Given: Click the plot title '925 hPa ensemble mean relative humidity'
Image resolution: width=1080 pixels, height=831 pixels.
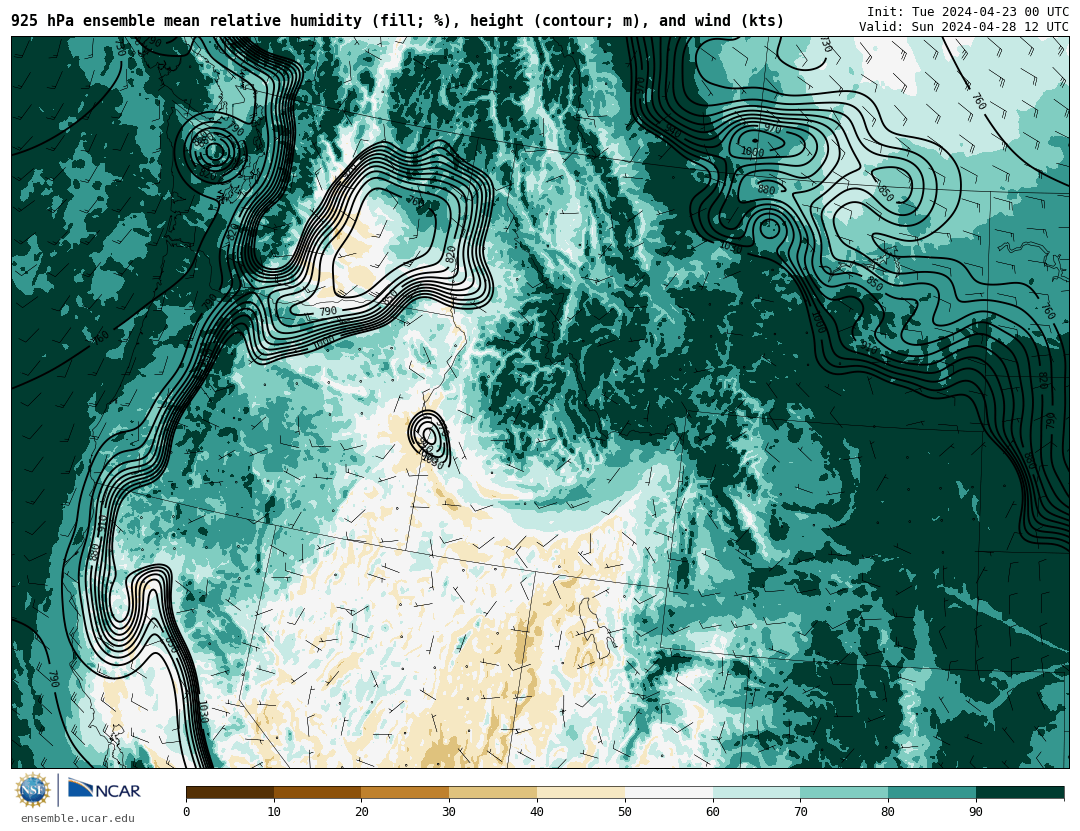Looking at the screenshot, I should 186,21.
